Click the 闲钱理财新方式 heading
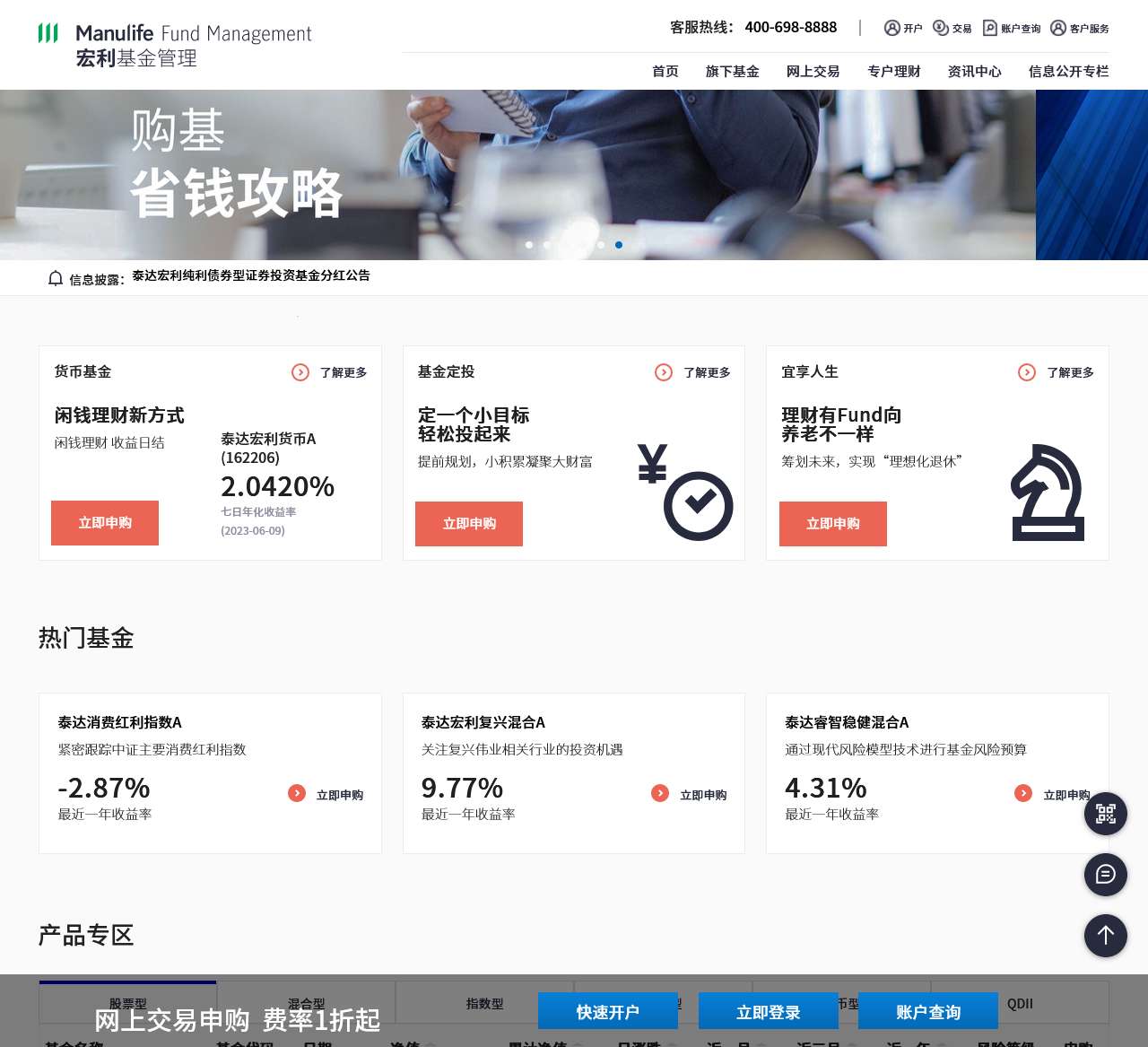1148x1047 pixels. coord(119,415)
